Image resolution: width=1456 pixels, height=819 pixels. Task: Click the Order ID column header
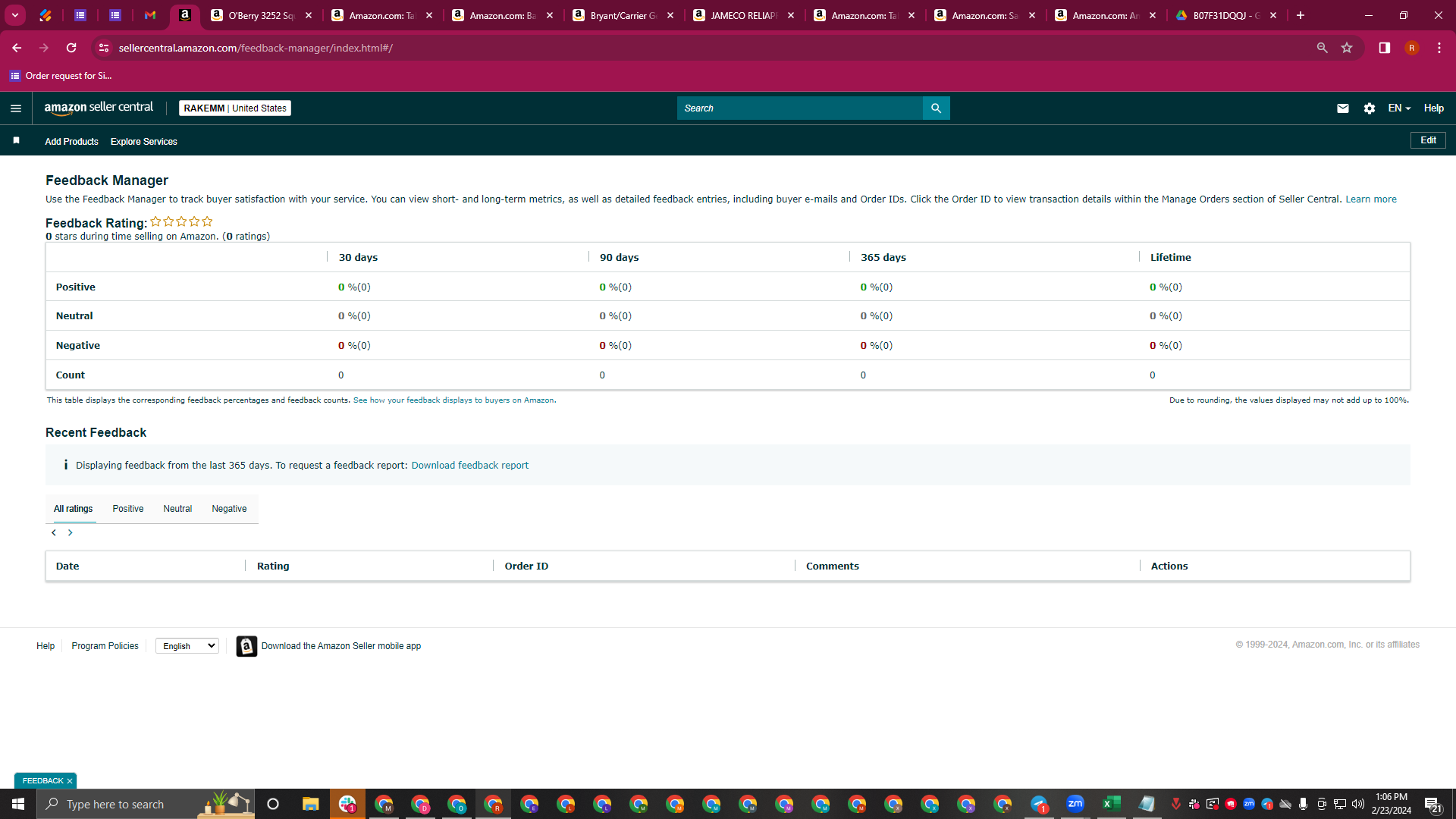pyautogui.click(x=526, y=566)
